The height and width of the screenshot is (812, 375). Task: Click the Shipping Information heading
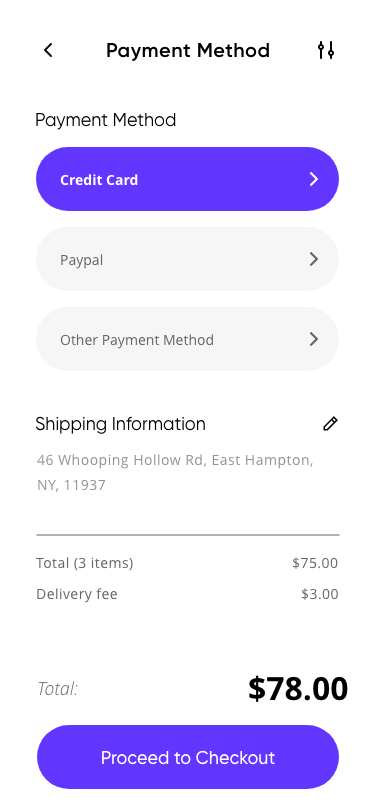click(120, 424)
